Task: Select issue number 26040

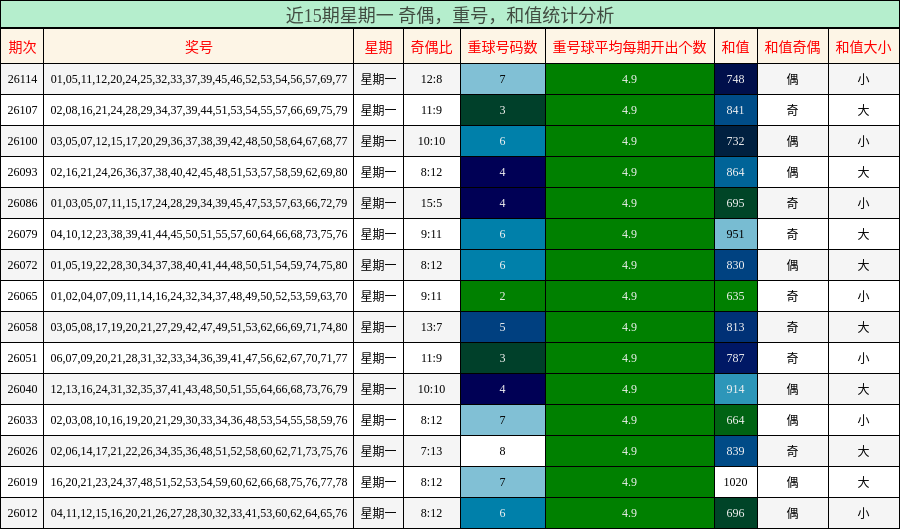Action: [22, 389]
